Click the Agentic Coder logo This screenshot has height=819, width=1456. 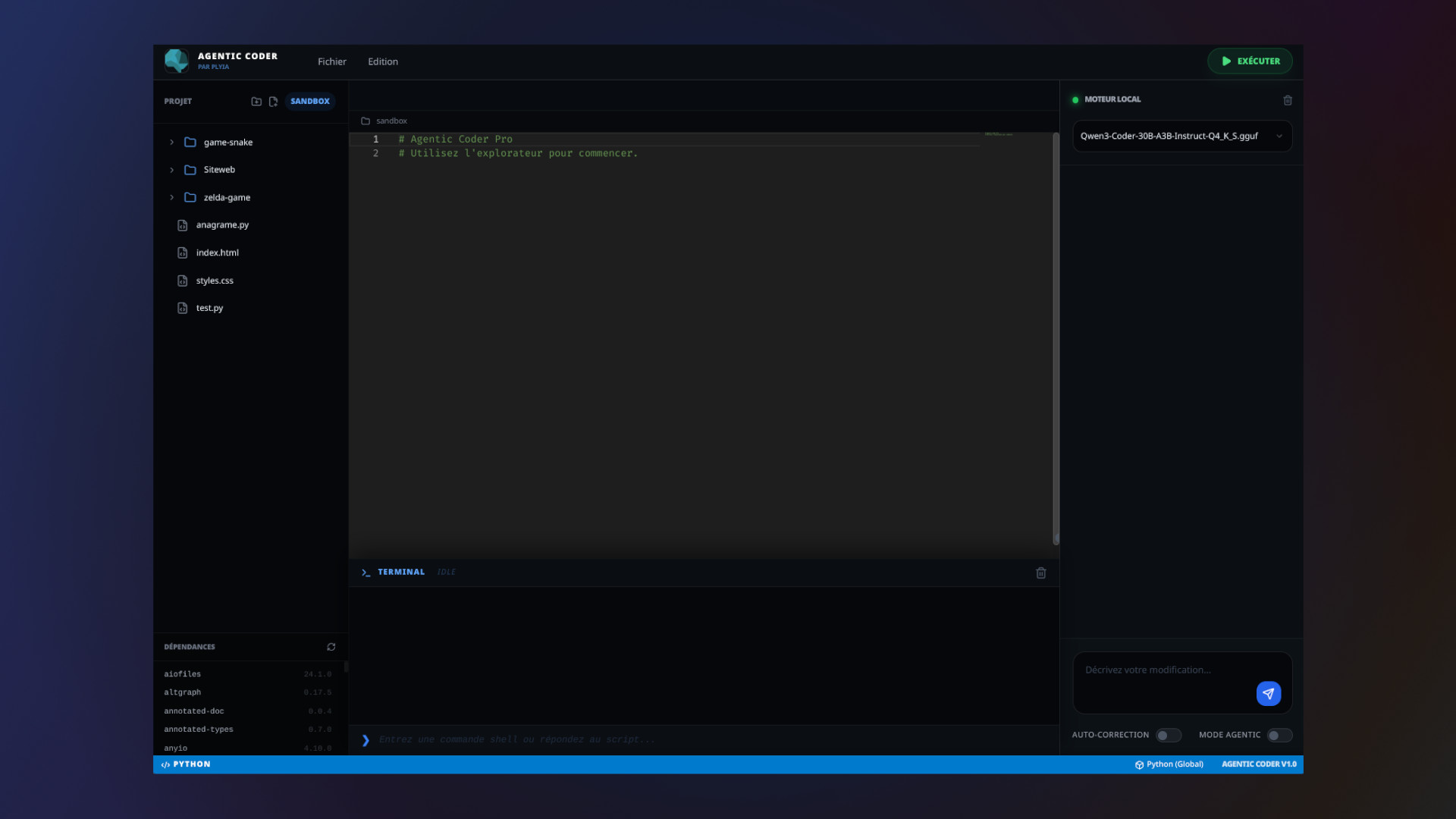(x=177, y=61)
